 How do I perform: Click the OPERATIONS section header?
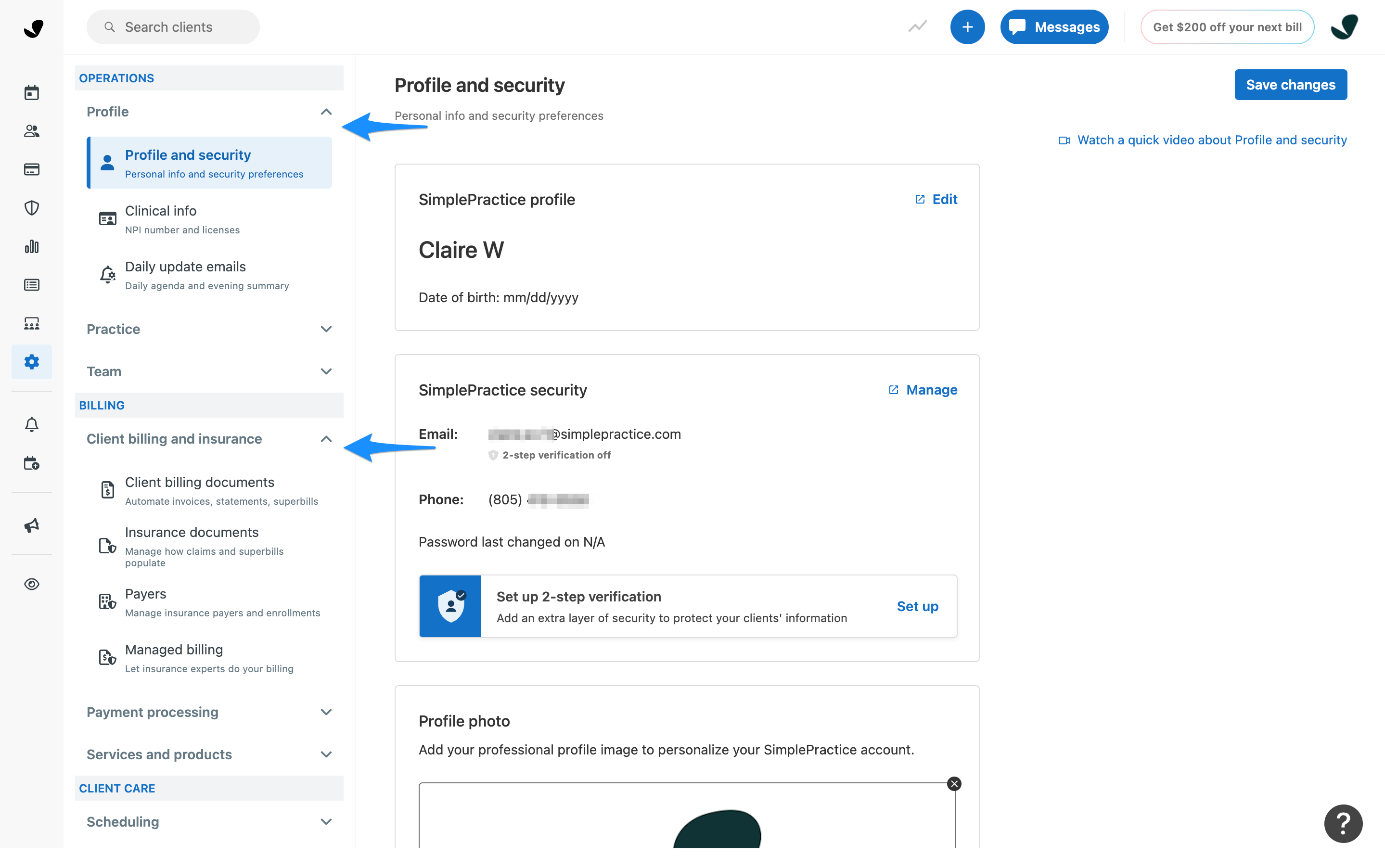209,78
